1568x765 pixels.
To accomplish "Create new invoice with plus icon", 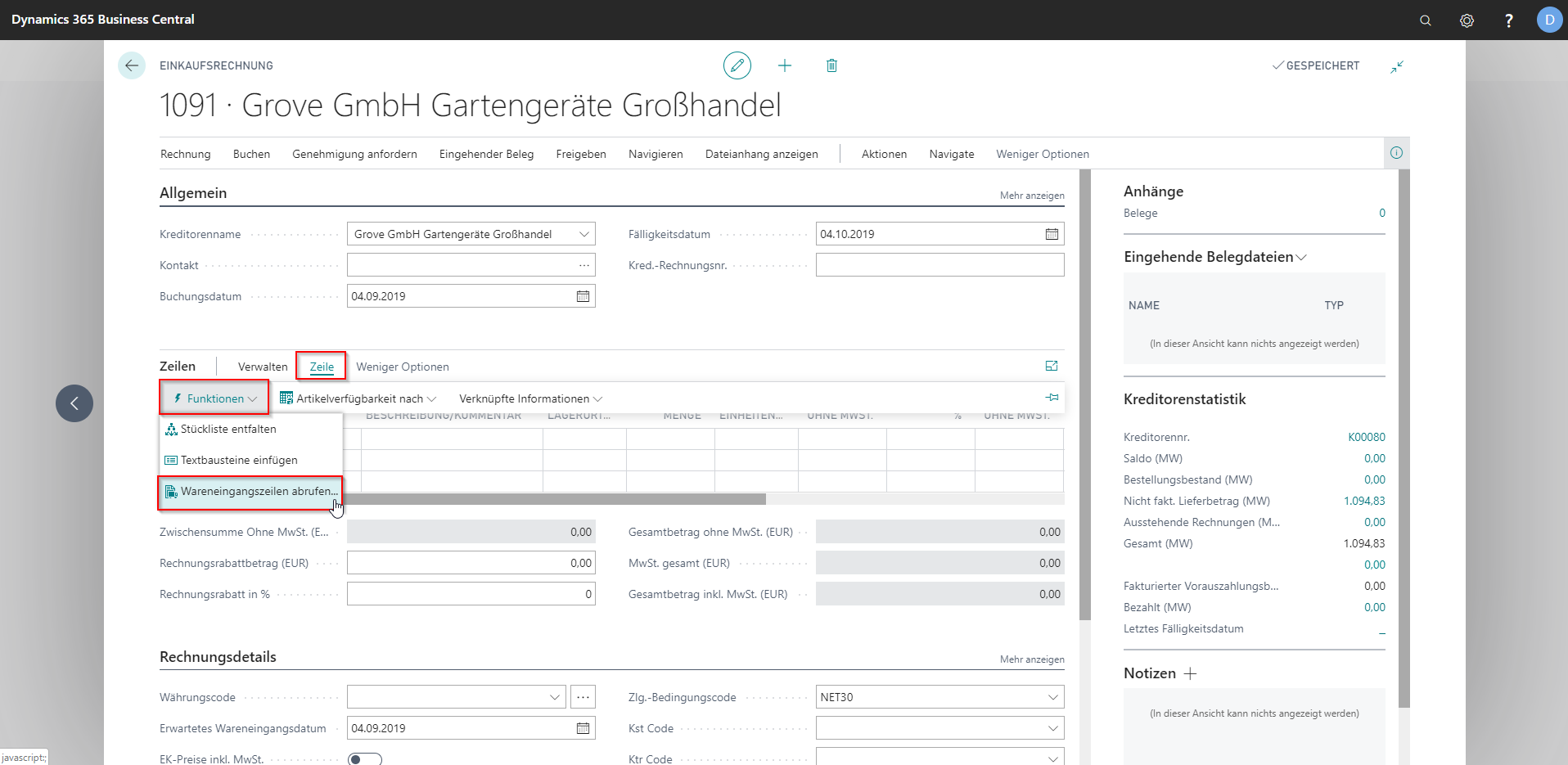I will pyautogui.click(x=785, y=65).
